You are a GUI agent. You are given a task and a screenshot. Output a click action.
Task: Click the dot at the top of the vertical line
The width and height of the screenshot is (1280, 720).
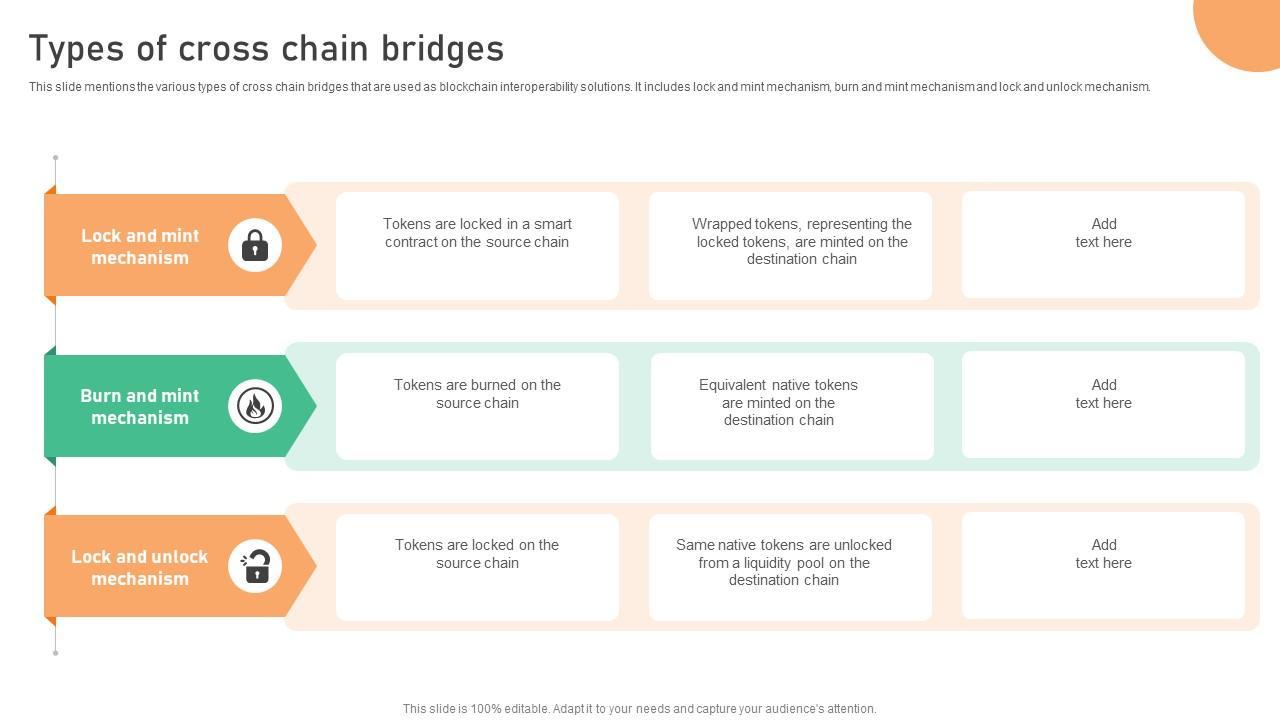55,158
